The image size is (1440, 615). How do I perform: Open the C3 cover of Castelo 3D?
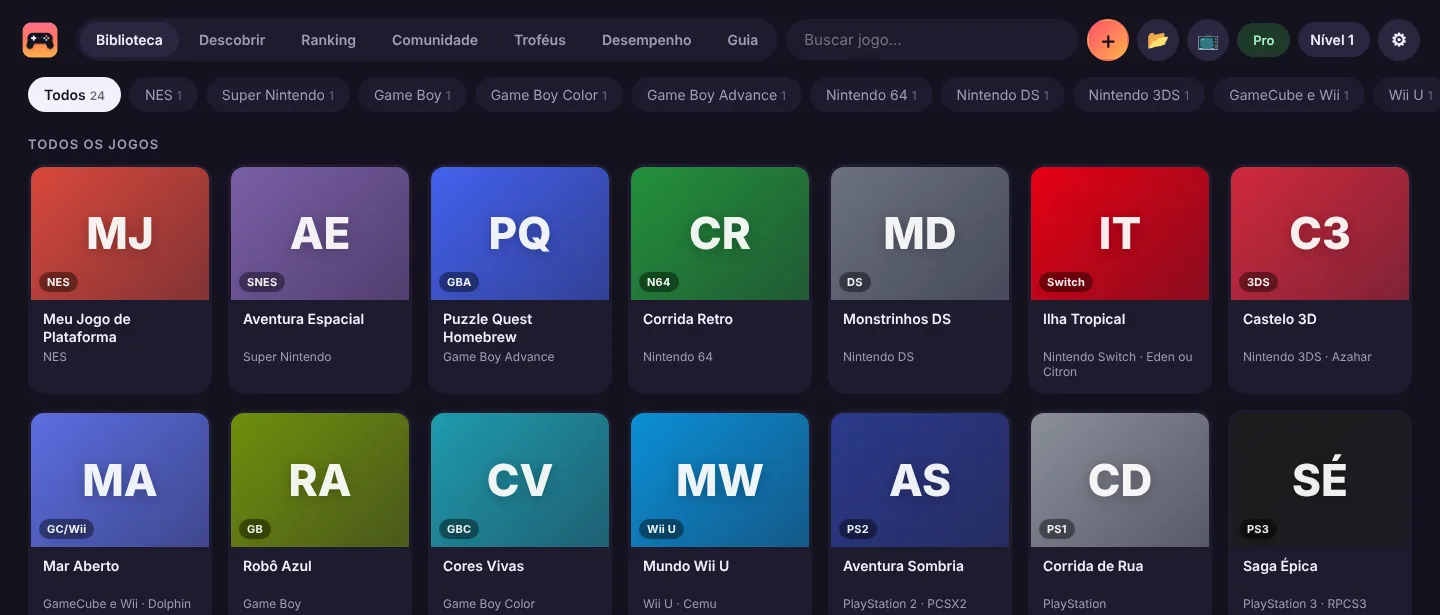[1320, 233]
